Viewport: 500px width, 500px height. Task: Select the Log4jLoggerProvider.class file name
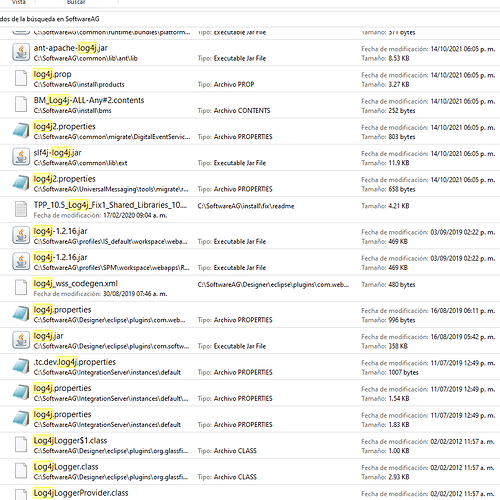point(80,493)
